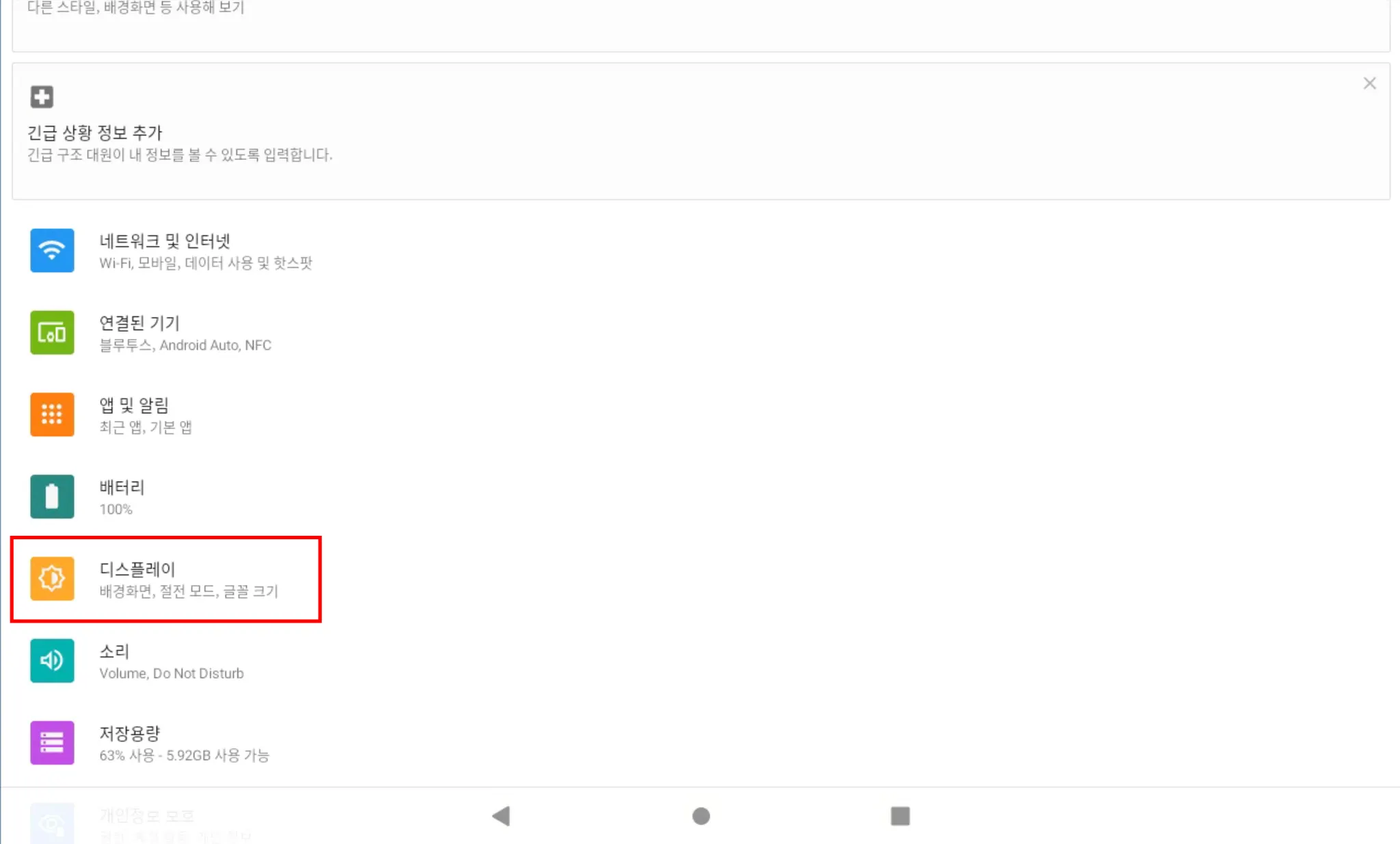Tap 긴급 상황 정보 추가 card title

click(95, 133)
